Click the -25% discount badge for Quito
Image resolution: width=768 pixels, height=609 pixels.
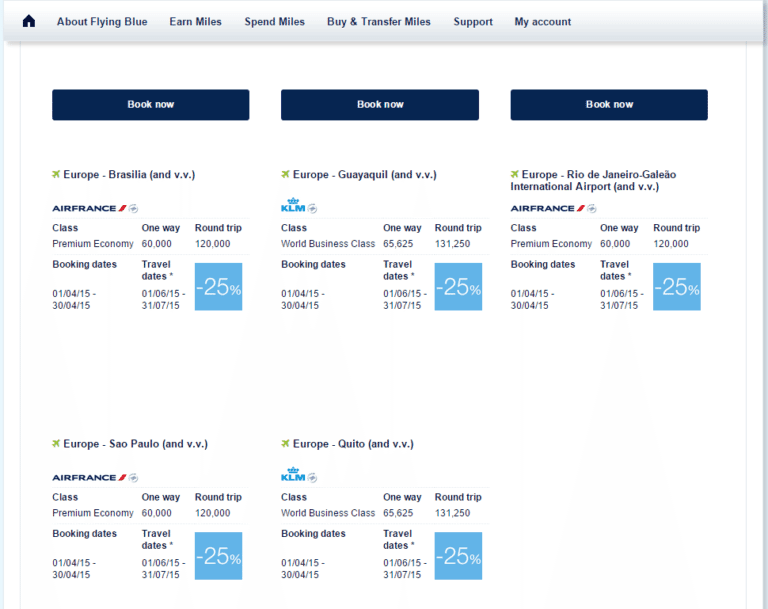pos(458,556)
